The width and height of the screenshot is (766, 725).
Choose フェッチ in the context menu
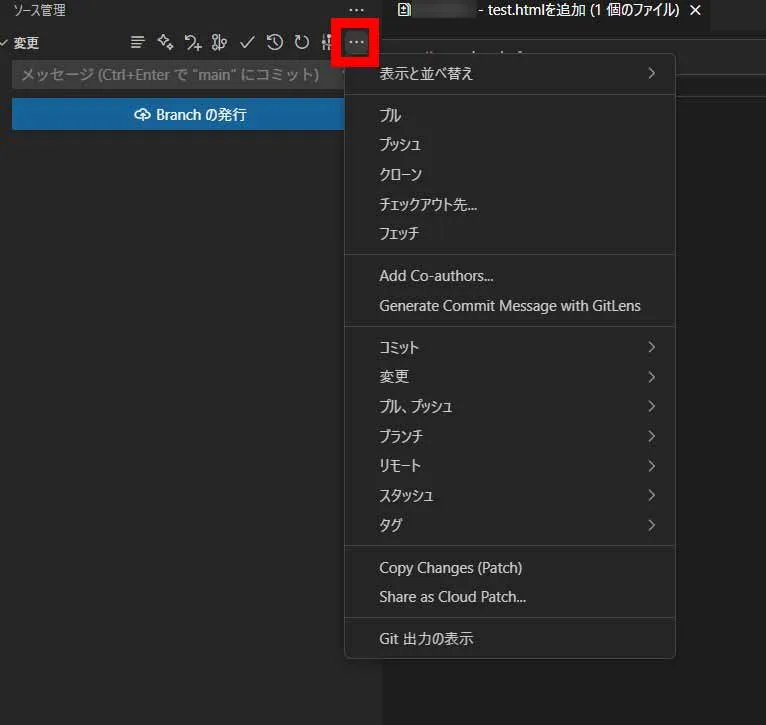pos(399,234)
